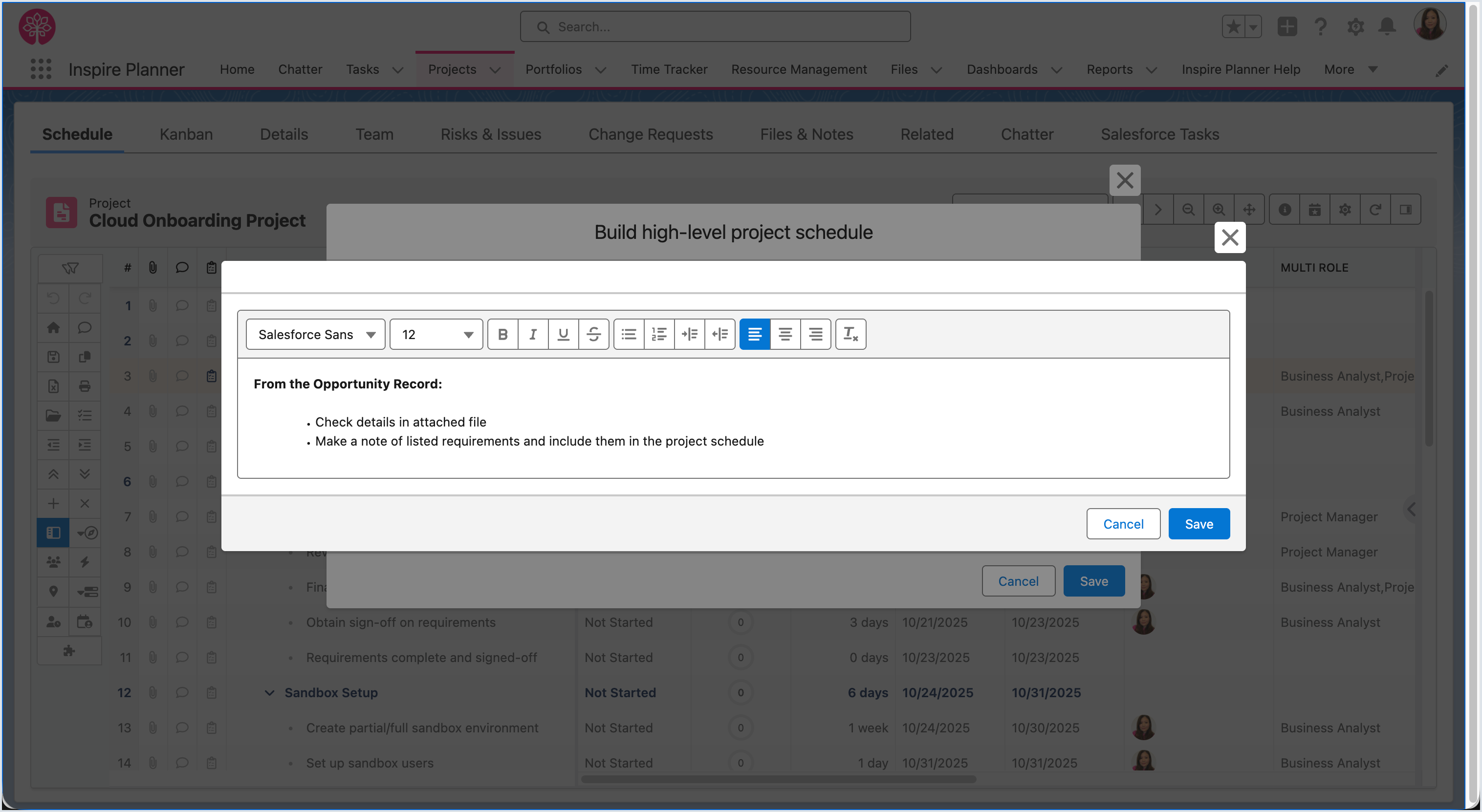1482x812 pixels.
Task: Toggle bold formatting in editor toolbar
Action: [502, 334]
